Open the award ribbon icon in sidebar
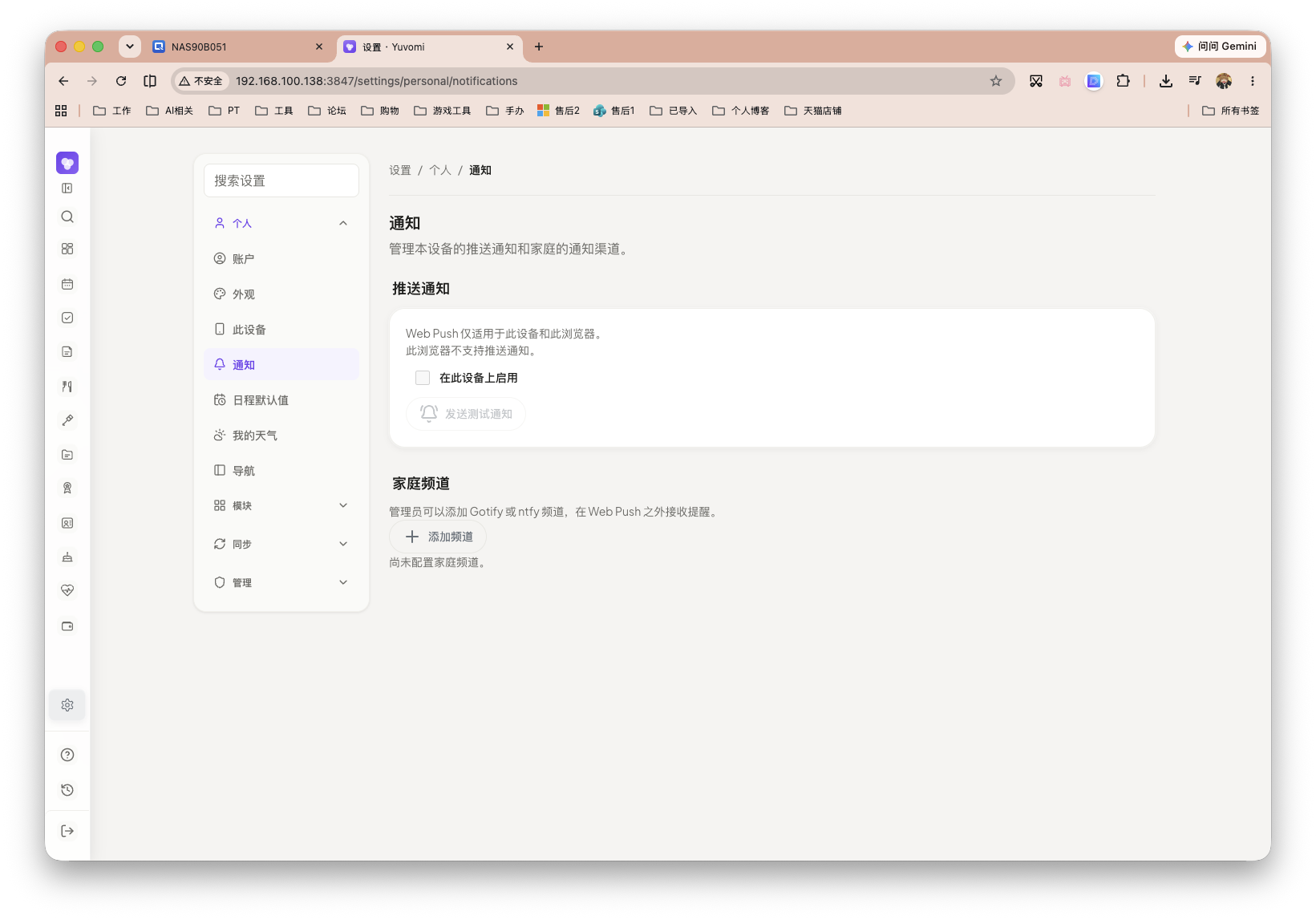 pos(67,488)
